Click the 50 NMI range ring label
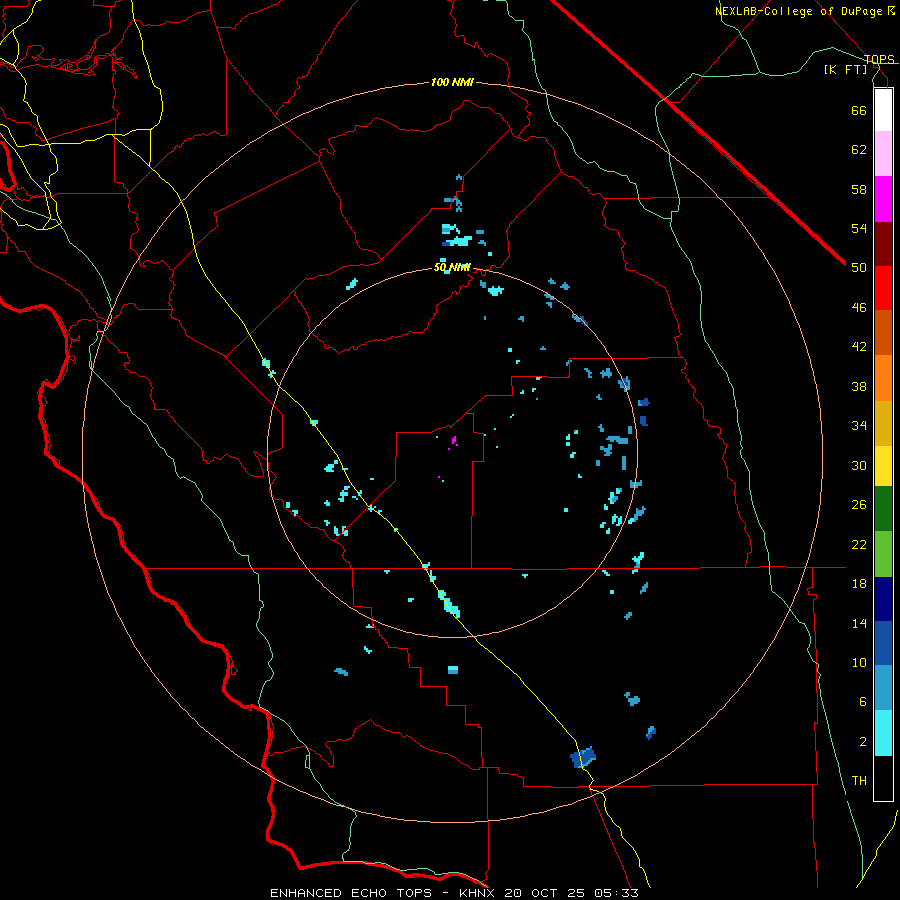The width and height of the screenshot is (900, 900). click(452, 267)
